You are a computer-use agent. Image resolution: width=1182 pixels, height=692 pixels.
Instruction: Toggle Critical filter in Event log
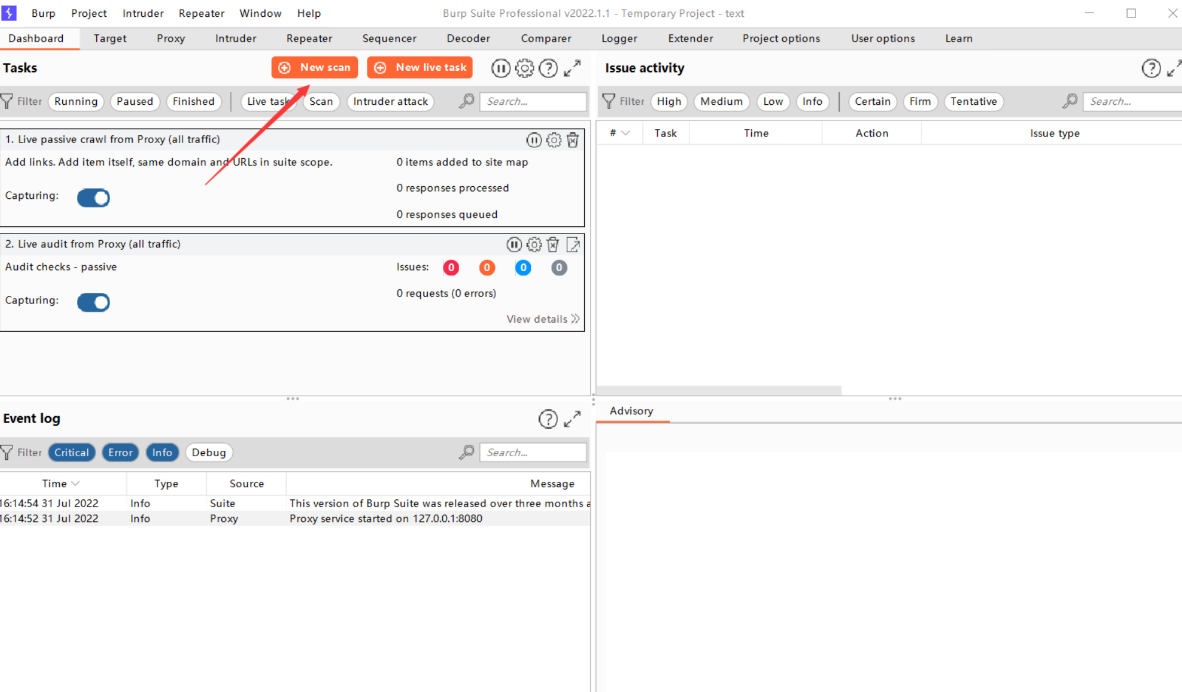pos(72,452)
